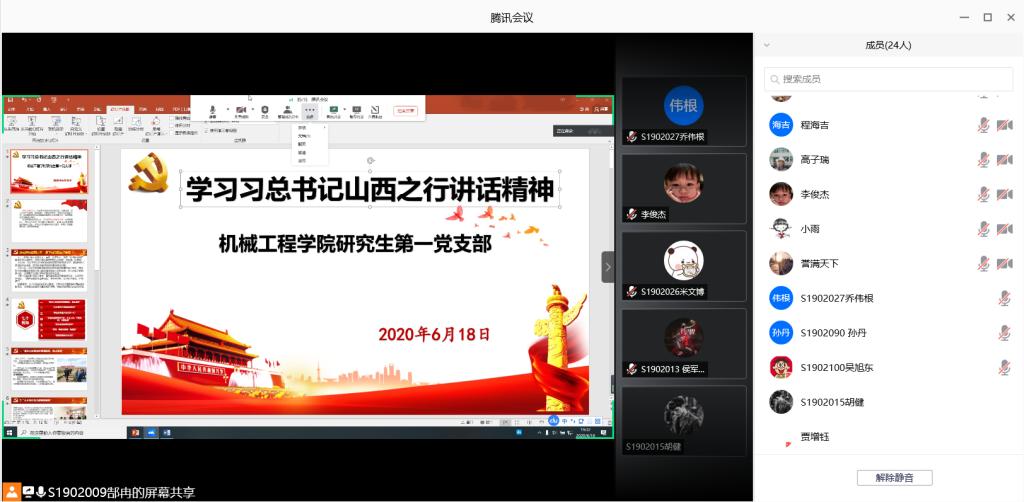Click the orange presenter icon at bottom-left
1024x502 pixels.
11,491
